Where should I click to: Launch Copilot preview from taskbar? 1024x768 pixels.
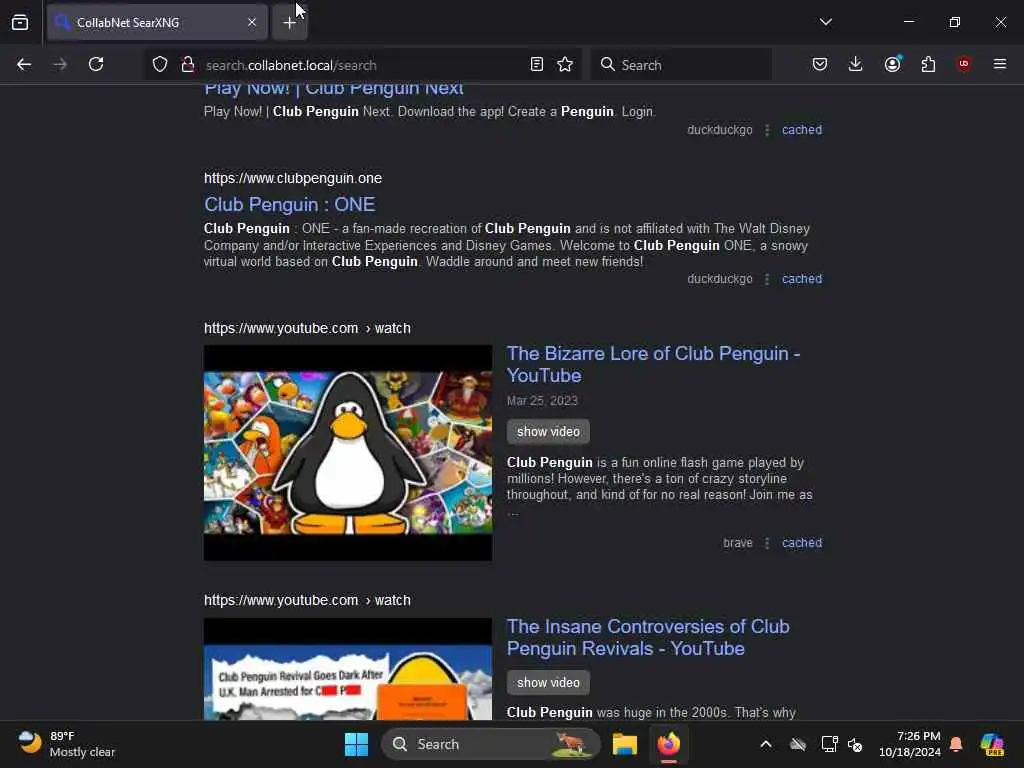pyautogui.click(x=993, y=744)
